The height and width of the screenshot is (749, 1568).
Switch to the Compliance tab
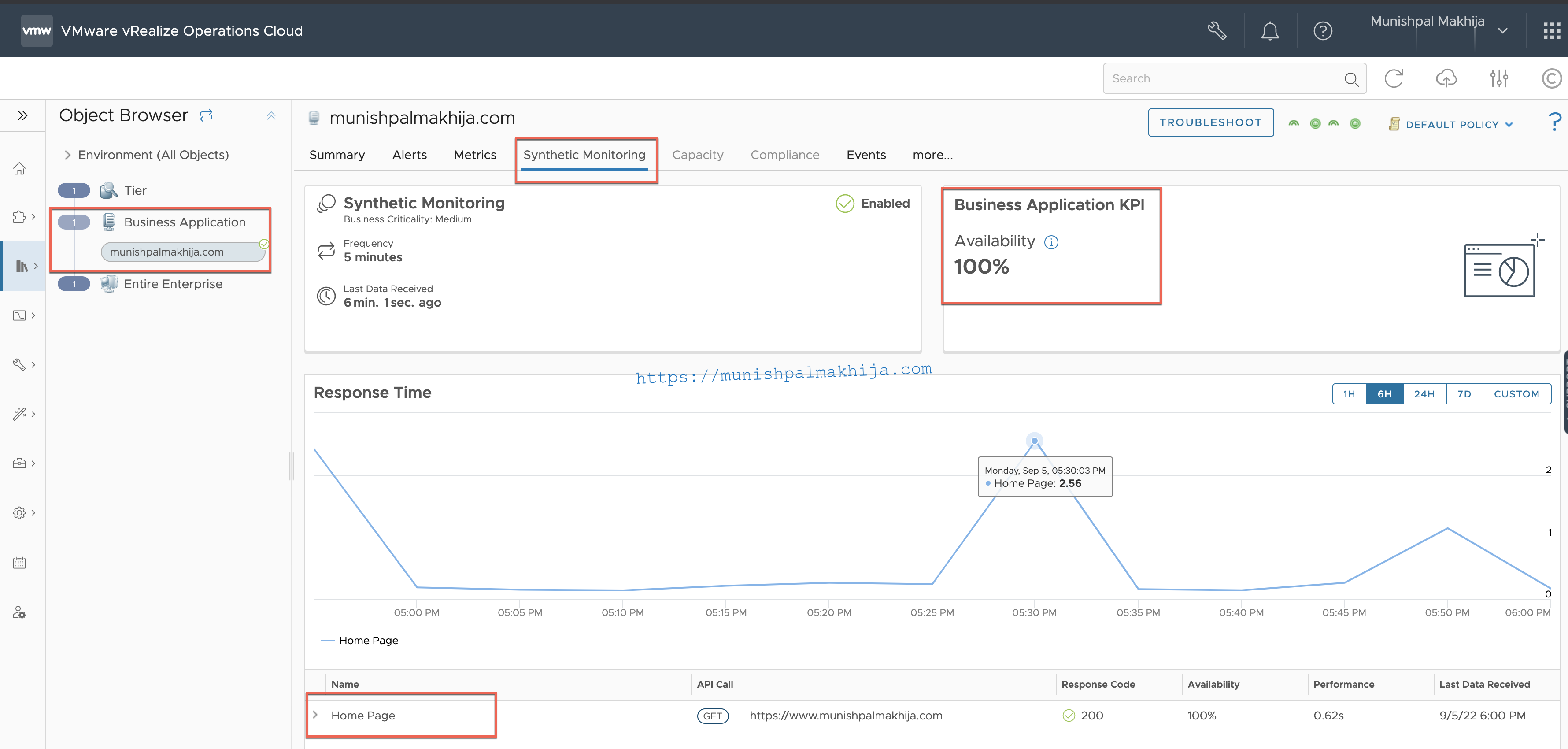(784, 155)
